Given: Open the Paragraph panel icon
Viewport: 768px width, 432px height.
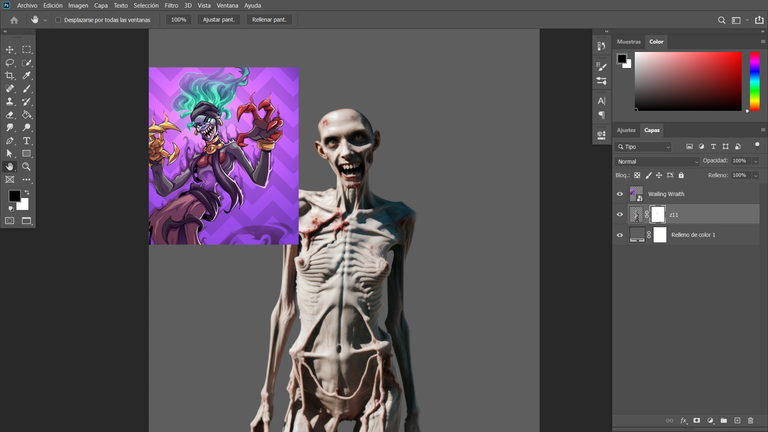Looking at the screenshot, I should click(601, 115).
